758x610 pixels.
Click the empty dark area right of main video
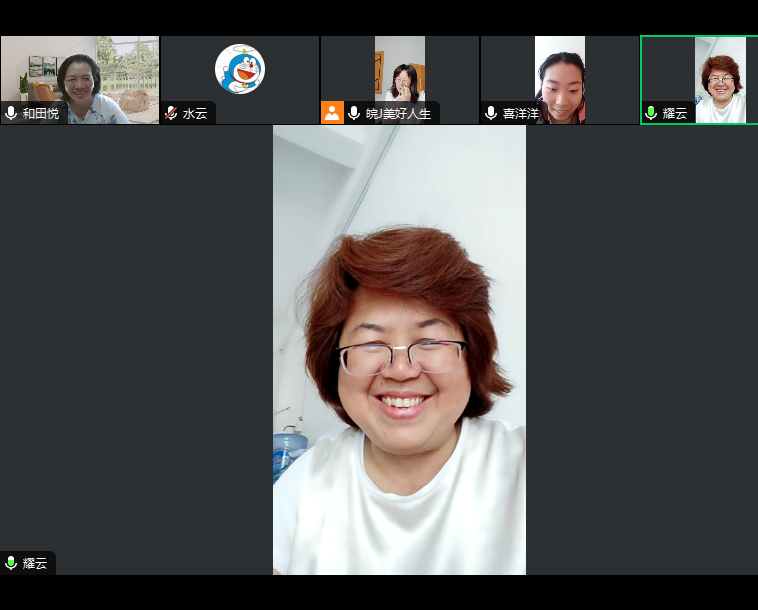(x=640, y=350)
